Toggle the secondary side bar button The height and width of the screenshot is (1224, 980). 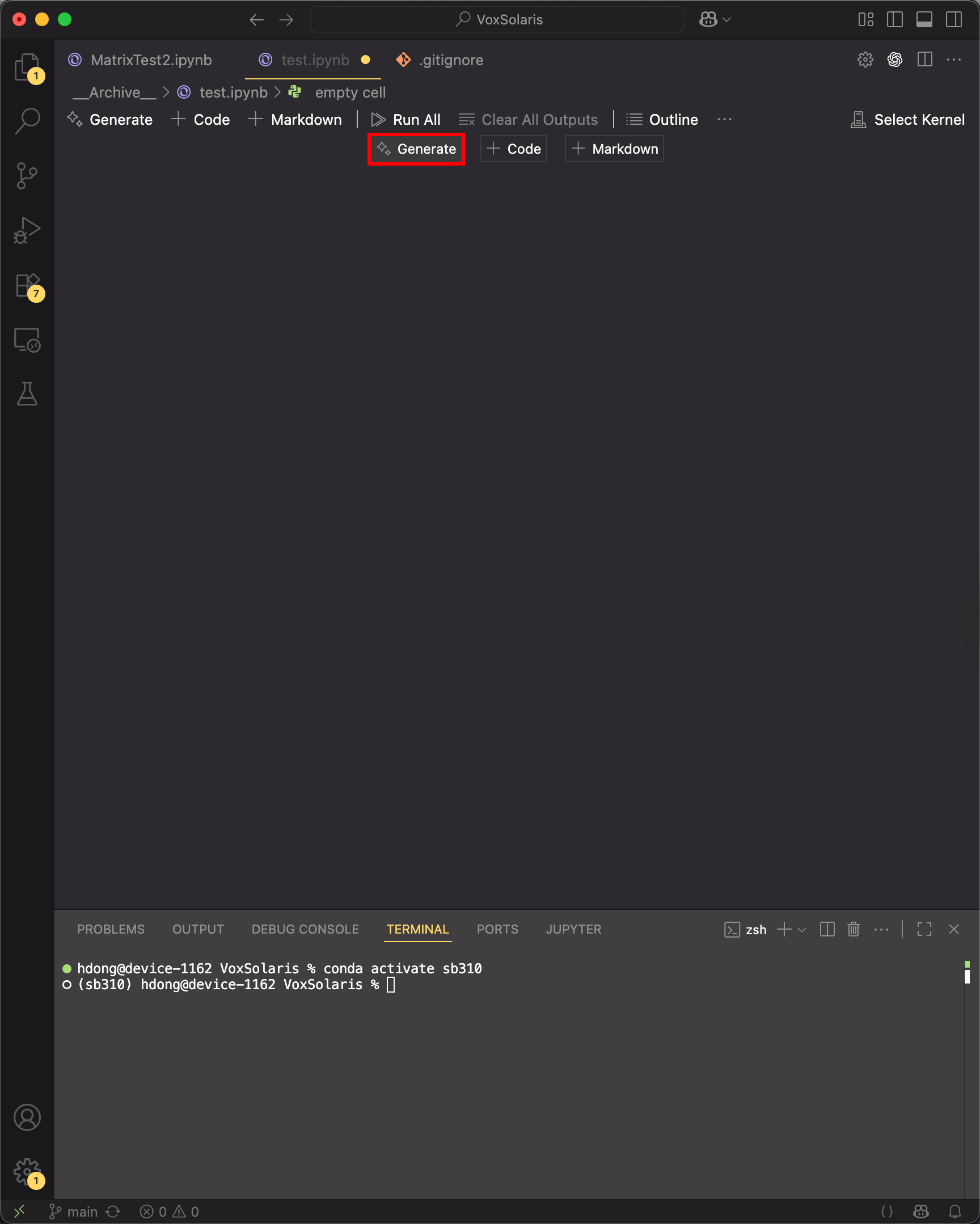pyautogui.click(x=953, y=20)
